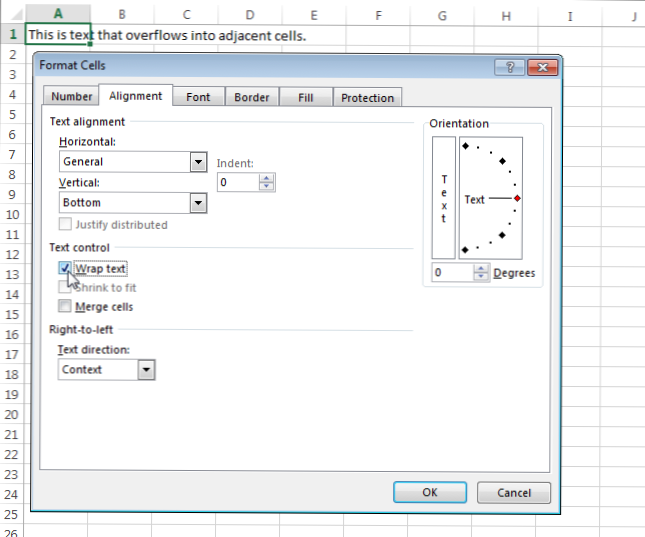Go to the Border tab
Screen dimensions: 645x537
[252, 98]
